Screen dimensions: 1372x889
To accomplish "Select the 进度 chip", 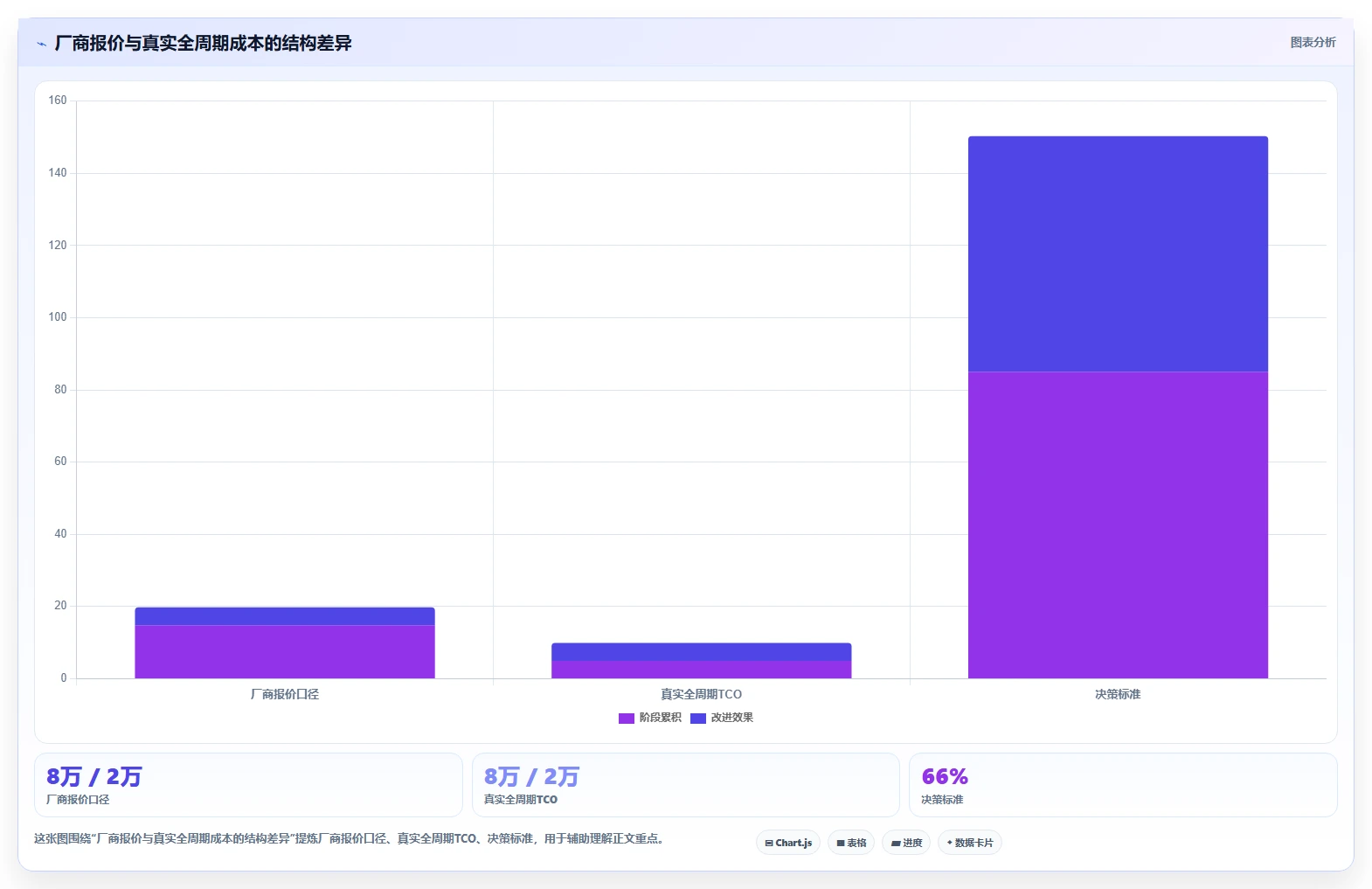I will coord(906,843).
